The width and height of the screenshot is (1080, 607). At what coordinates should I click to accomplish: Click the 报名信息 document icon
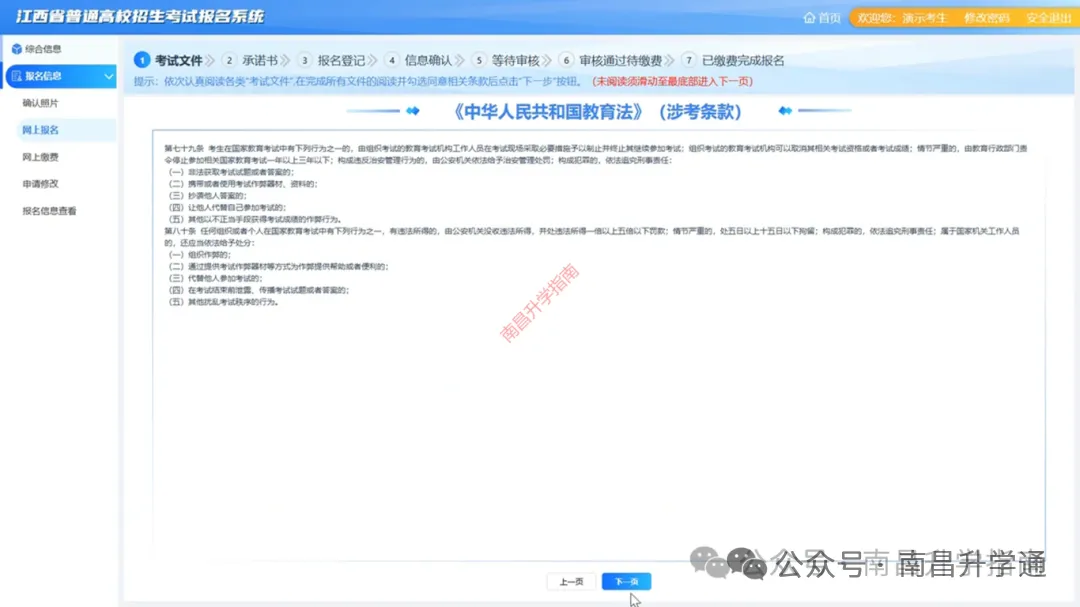17,76
